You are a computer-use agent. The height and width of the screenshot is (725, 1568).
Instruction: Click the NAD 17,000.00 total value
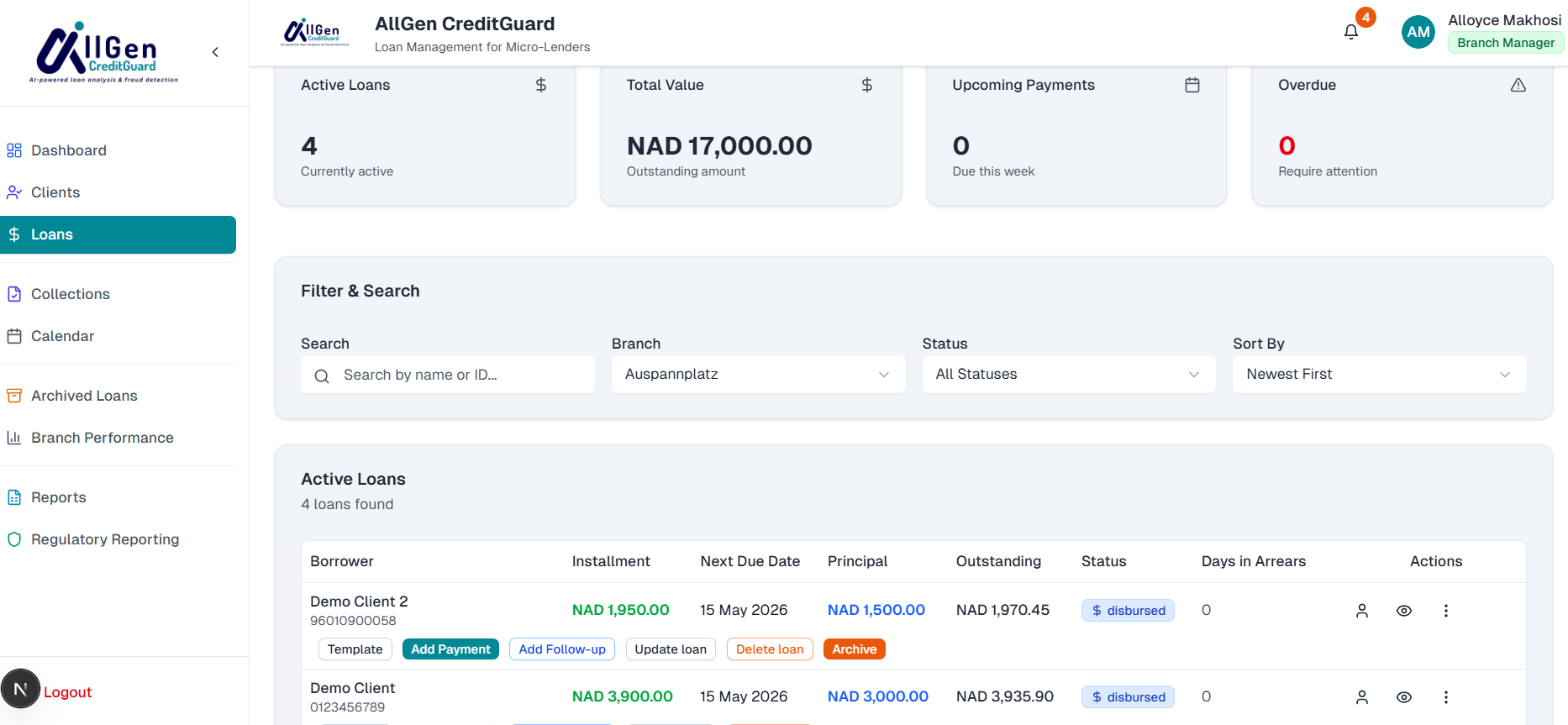(x=719, y=146)
